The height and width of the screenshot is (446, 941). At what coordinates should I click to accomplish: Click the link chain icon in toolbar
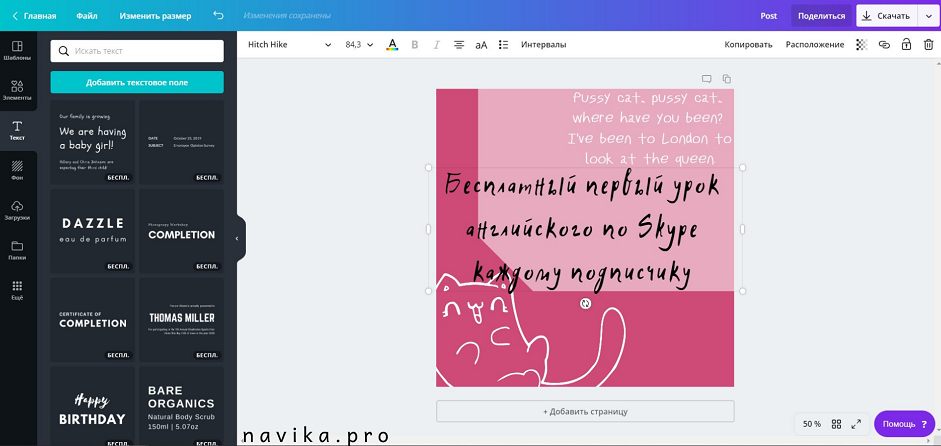pos(884,45)
